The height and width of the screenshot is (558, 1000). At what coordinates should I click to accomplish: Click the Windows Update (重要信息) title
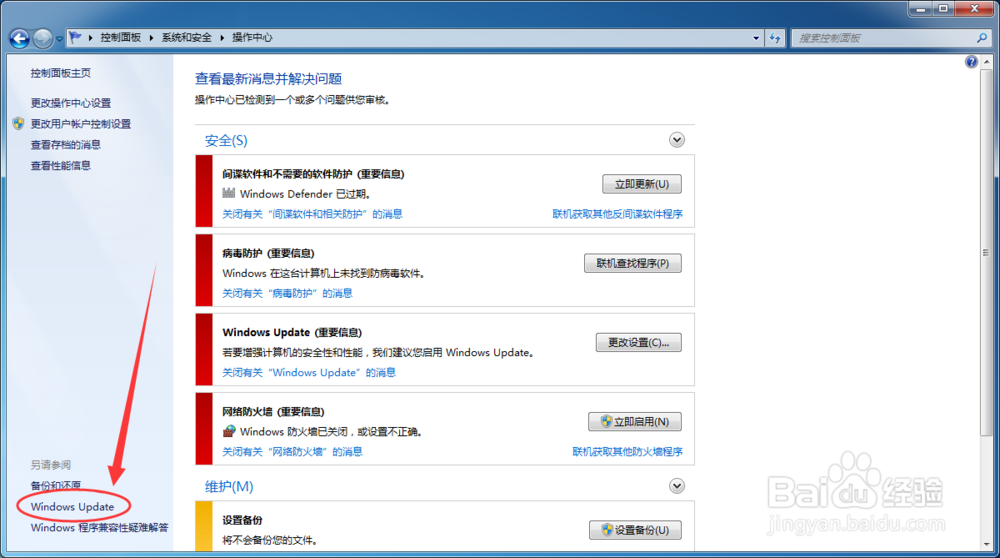tap(292, 332)
